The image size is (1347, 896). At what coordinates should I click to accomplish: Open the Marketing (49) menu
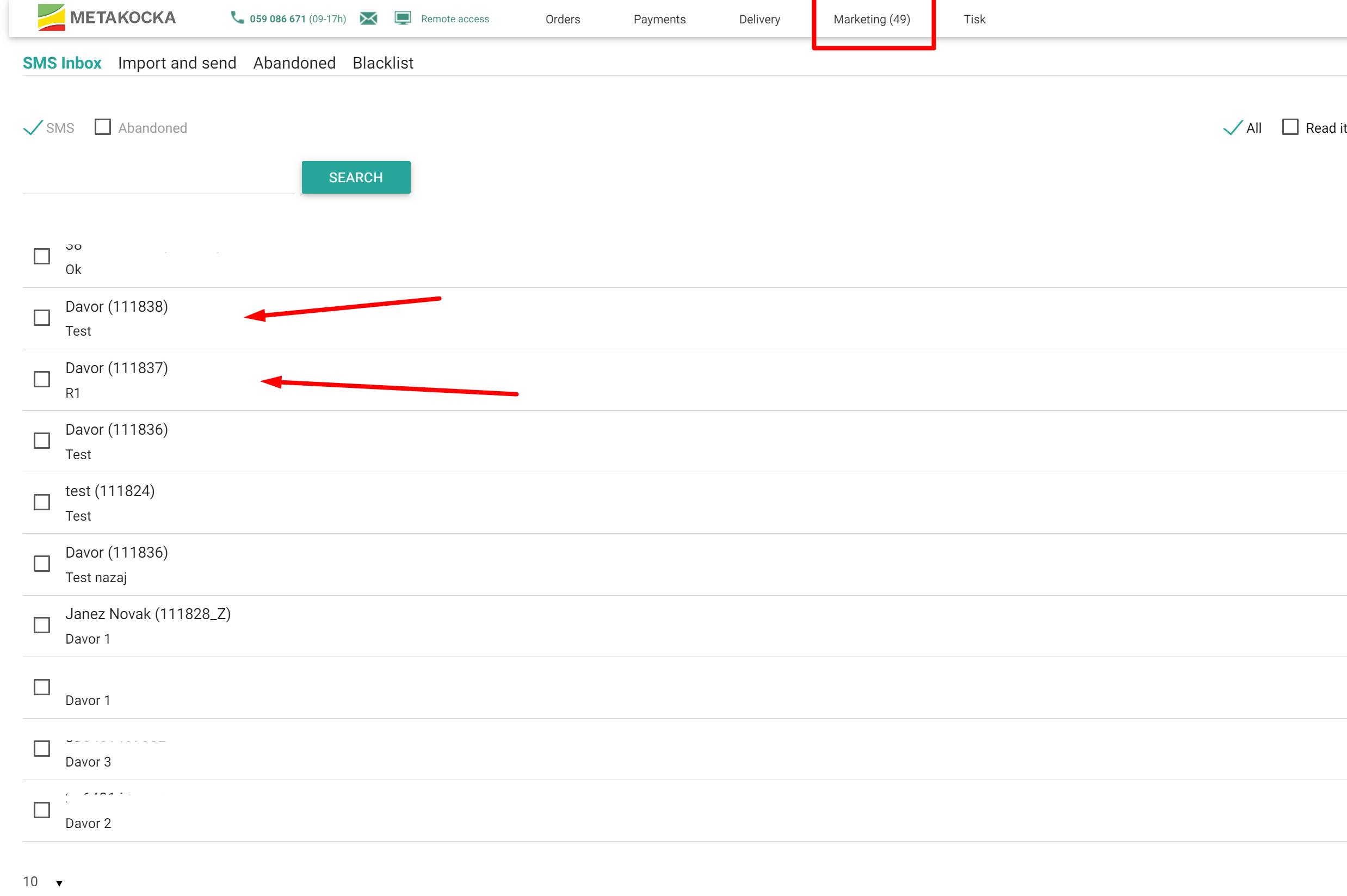click(x=872, y=20)
